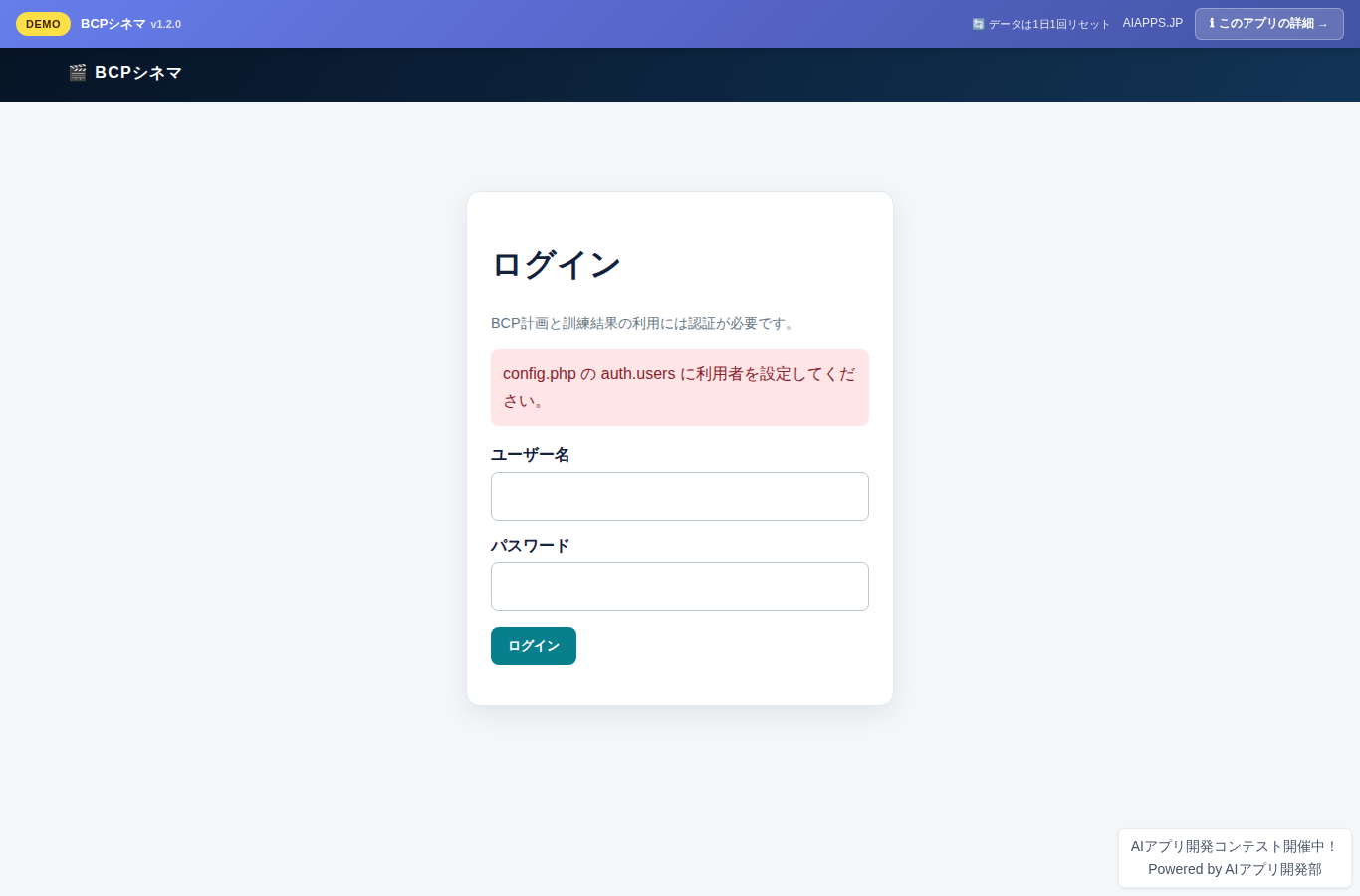Click the ユーザー名 input field
Screen dimensions: 1360x896
(x=680, y=496)
